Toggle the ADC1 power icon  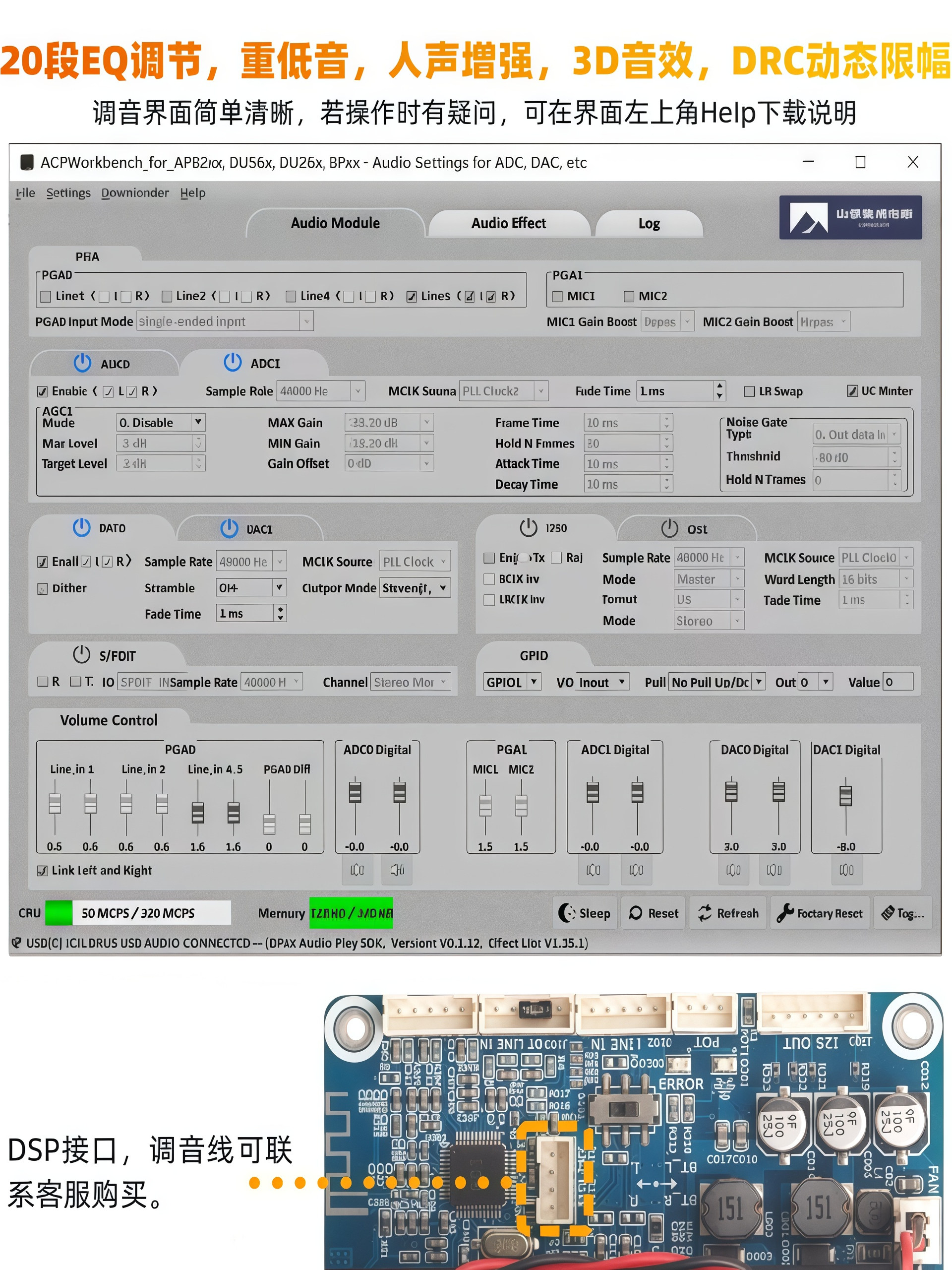(x=233, y=363)
